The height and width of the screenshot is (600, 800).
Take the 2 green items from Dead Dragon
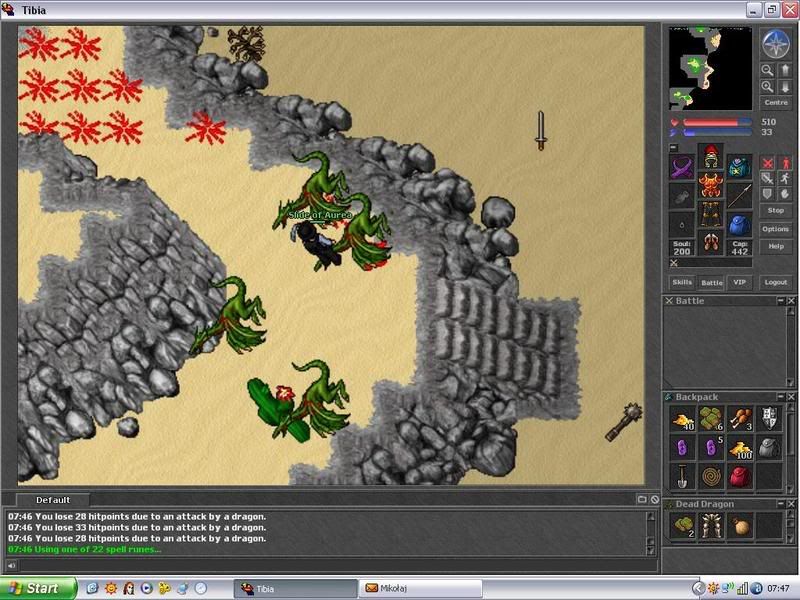coord(682,527)
